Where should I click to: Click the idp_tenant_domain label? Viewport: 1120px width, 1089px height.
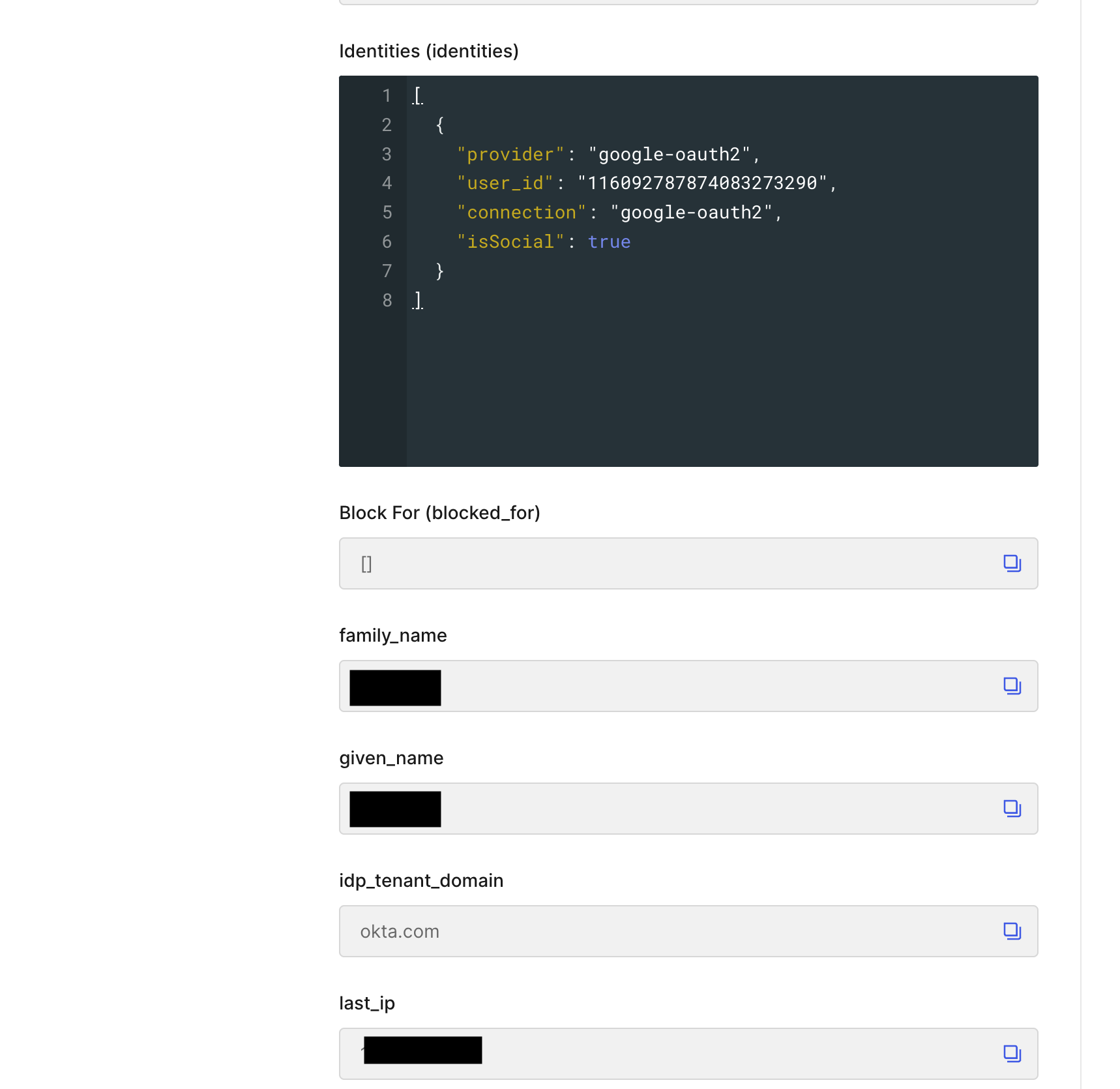(421, 880)
